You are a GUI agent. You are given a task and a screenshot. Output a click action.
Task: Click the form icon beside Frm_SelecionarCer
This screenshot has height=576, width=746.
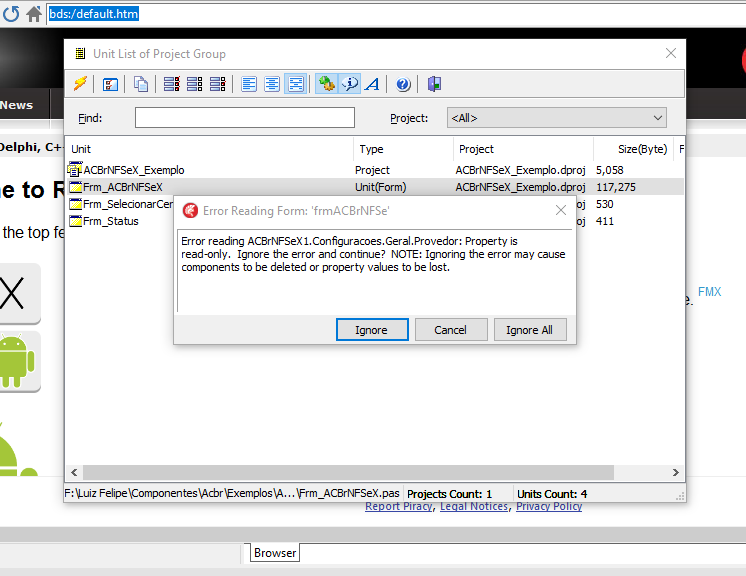click(x=75, y=204)
